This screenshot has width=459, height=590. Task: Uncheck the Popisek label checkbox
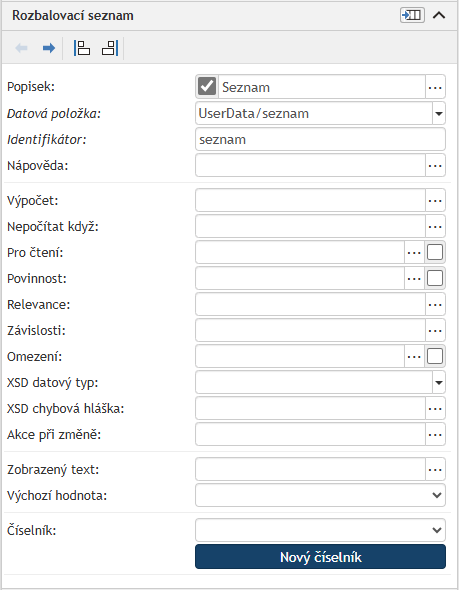pyautogui.click(x=207, y=86)
